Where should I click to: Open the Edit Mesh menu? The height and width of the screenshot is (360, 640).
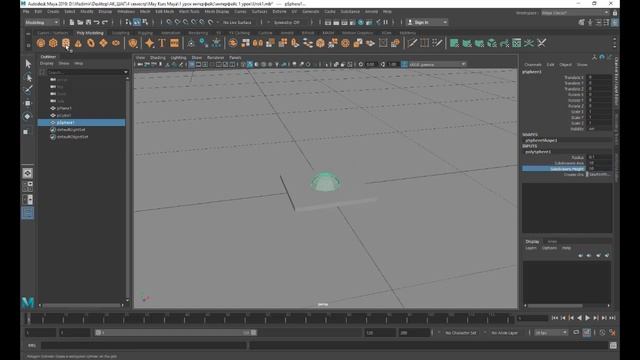click(165, 12)
